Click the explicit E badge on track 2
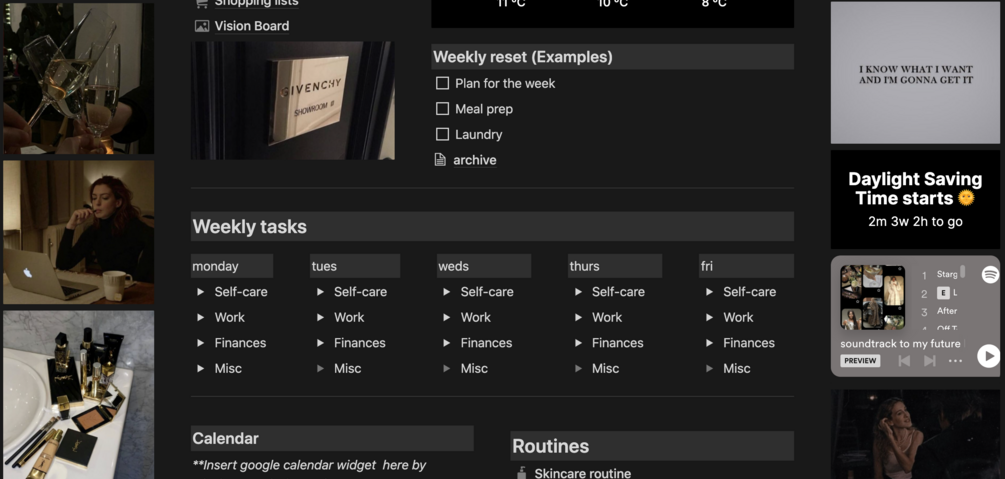The height and width of the screenshot is (479, 1005). (x=943, y=293)
